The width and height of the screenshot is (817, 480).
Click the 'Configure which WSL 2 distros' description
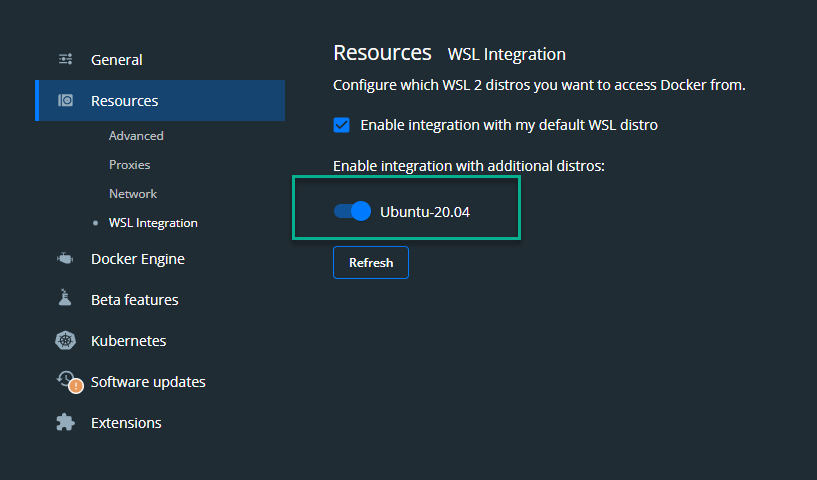tap(539, 85)
